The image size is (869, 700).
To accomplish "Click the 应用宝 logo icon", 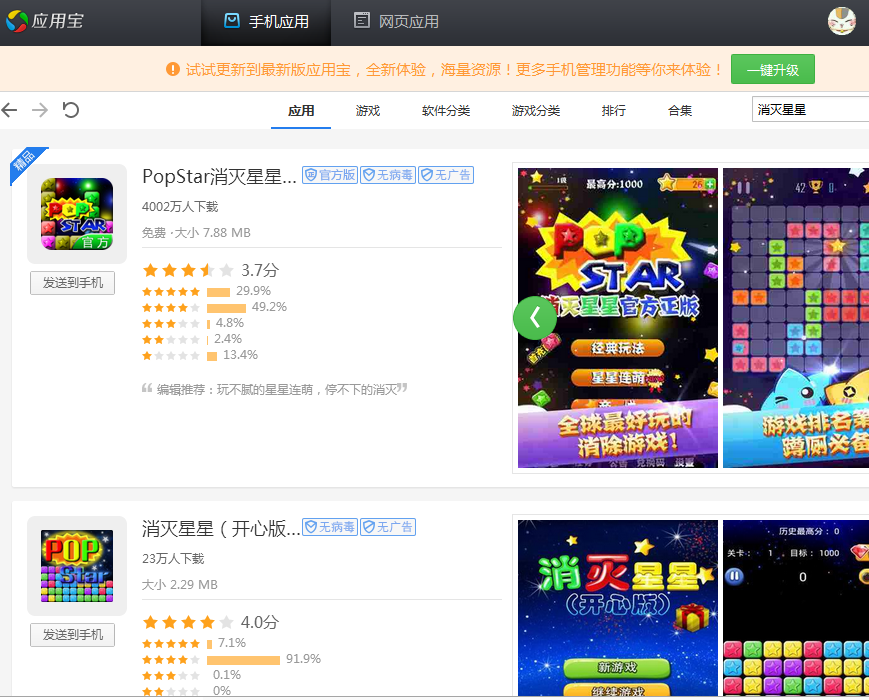I will (x=17, y=22).
